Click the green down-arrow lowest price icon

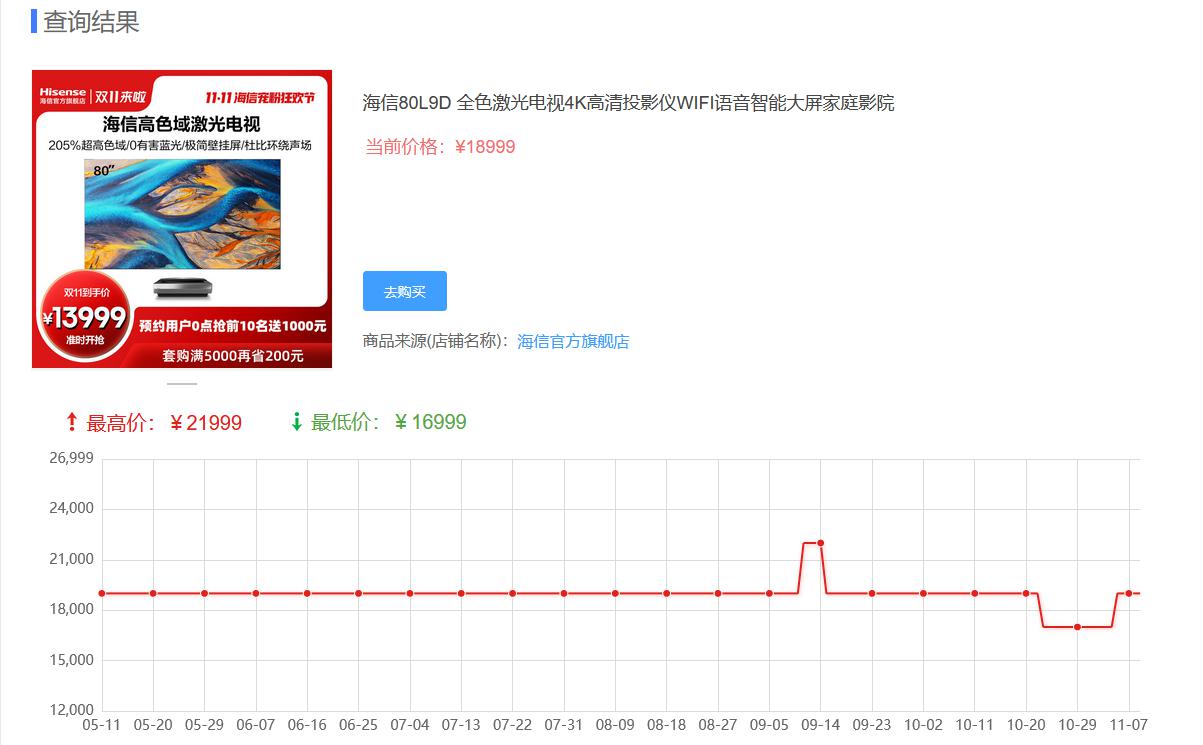pyautogui.click(x=296, y=422)
